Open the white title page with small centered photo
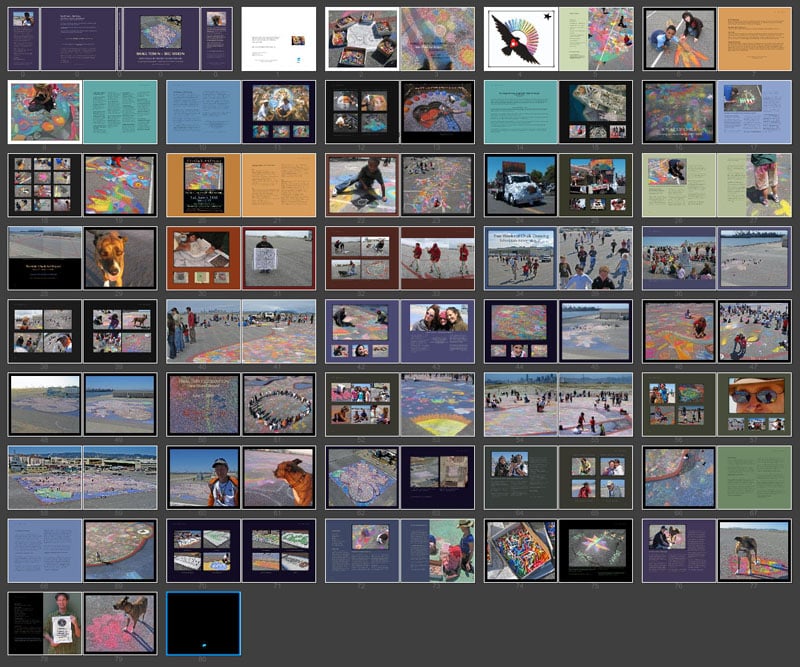 tap(279, 39)
